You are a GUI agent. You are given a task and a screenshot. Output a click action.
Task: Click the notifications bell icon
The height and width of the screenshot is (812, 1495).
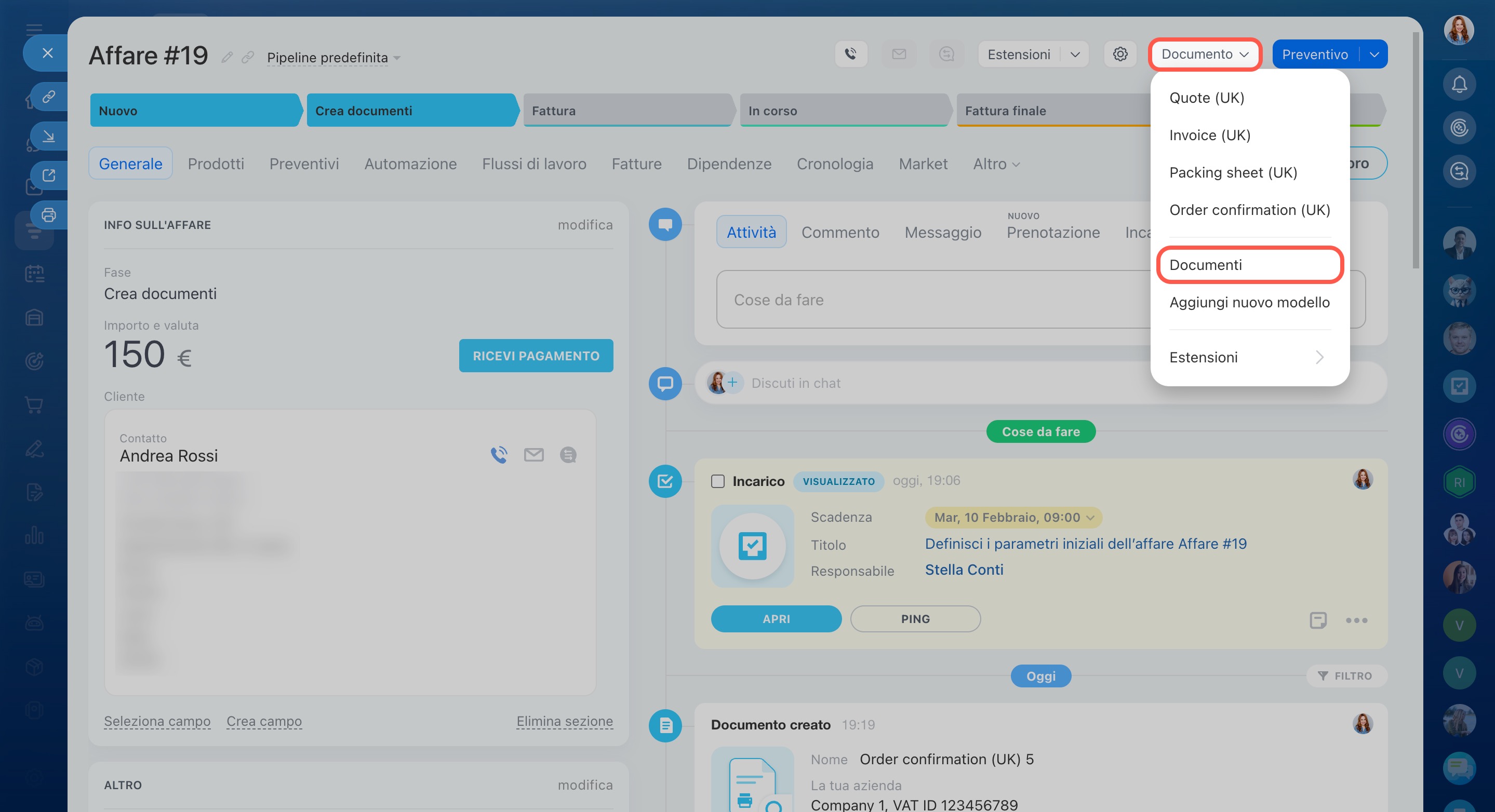point(1459,85)
